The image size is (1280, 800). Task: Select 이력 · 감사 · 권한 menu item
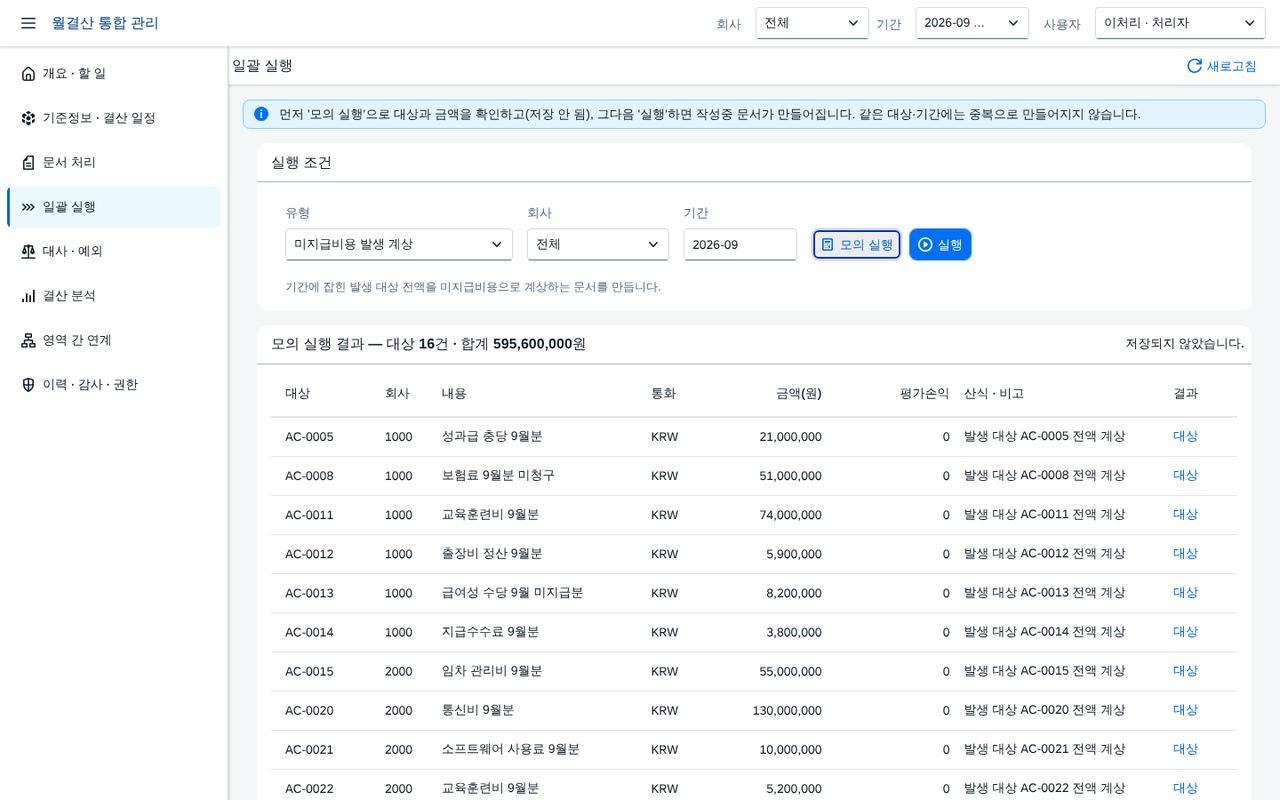[114, 385]
